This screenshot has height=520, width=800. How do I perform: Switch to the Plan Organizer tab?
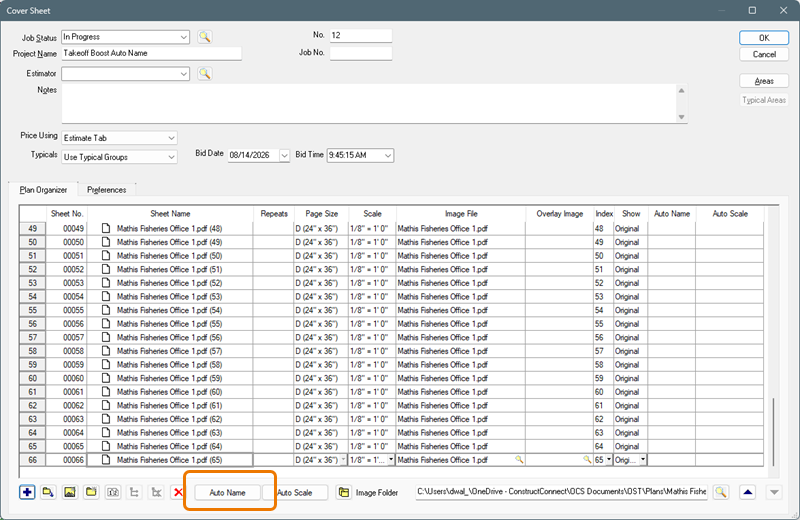pyautogui.click(x=43, y=190)
